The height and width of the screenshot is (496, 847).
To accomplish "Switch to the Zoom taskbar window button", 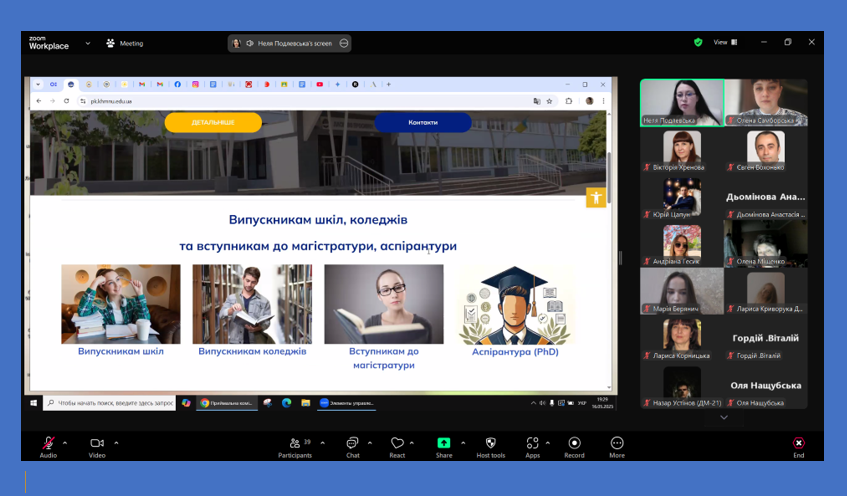I will 347,403.
